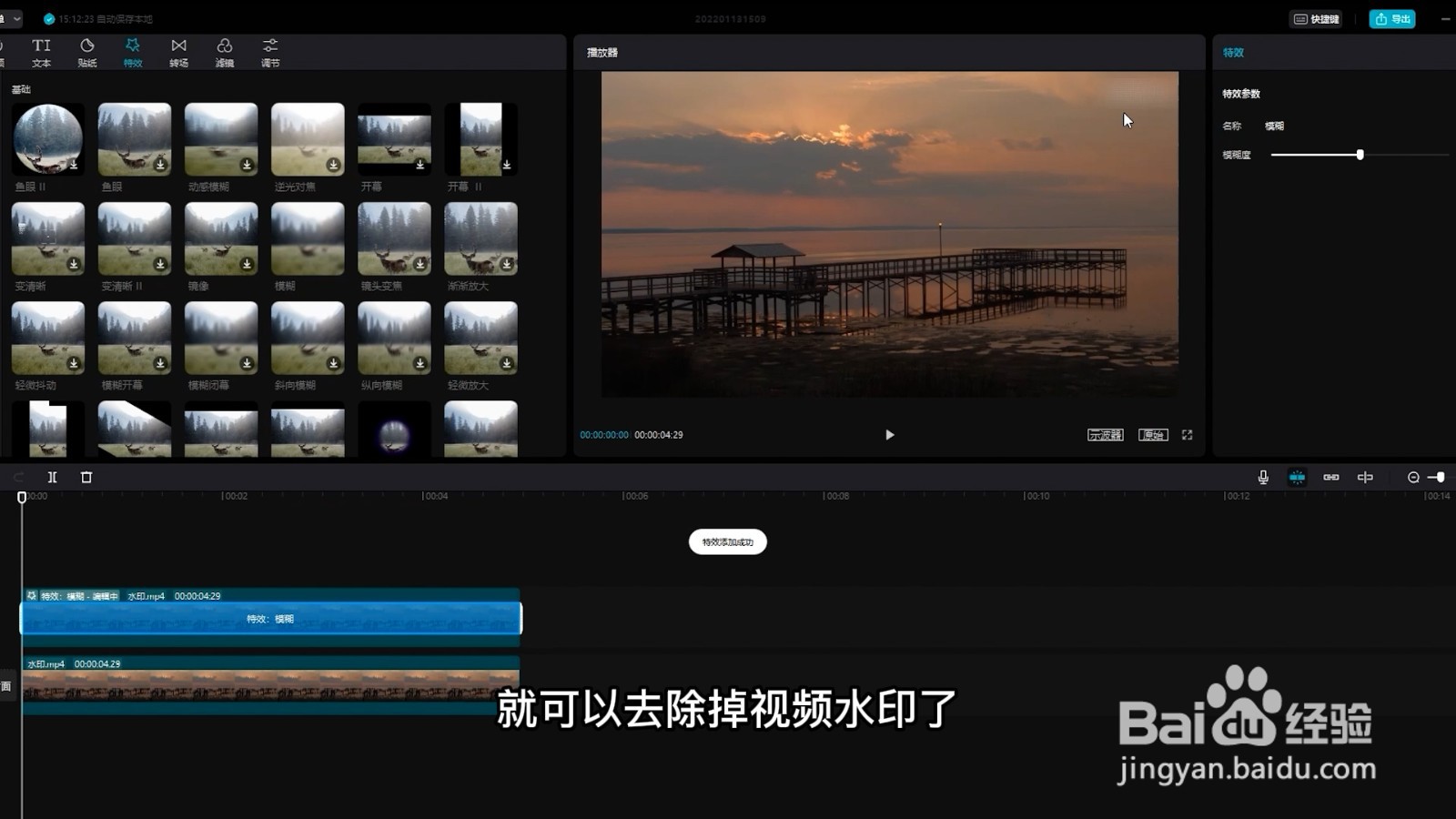
Task: Open the 调节 adjustment panel
Action: coord(268,52)
